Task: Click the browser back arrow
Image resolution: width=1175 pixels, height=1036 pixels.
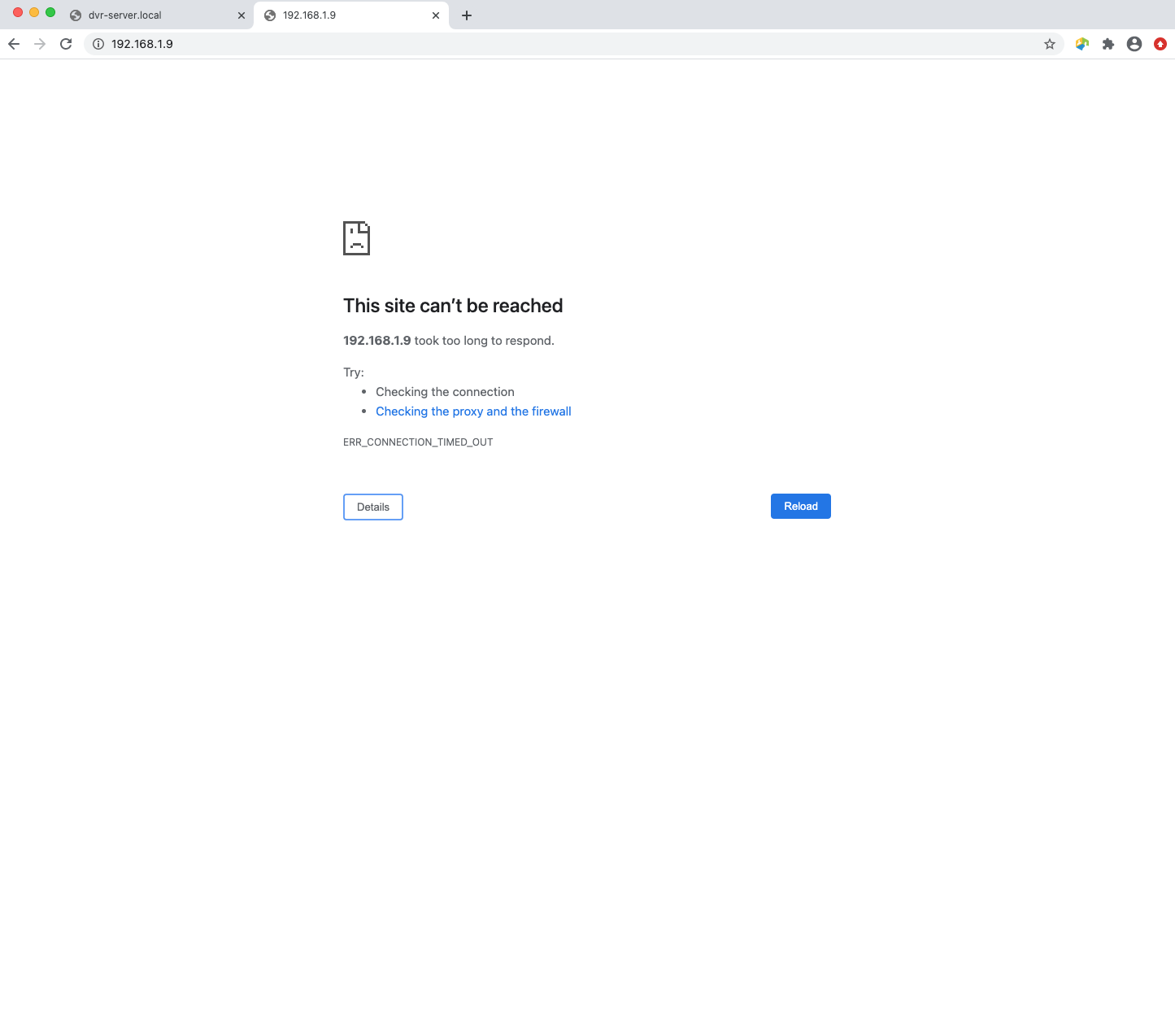Action: coord(14,44)
